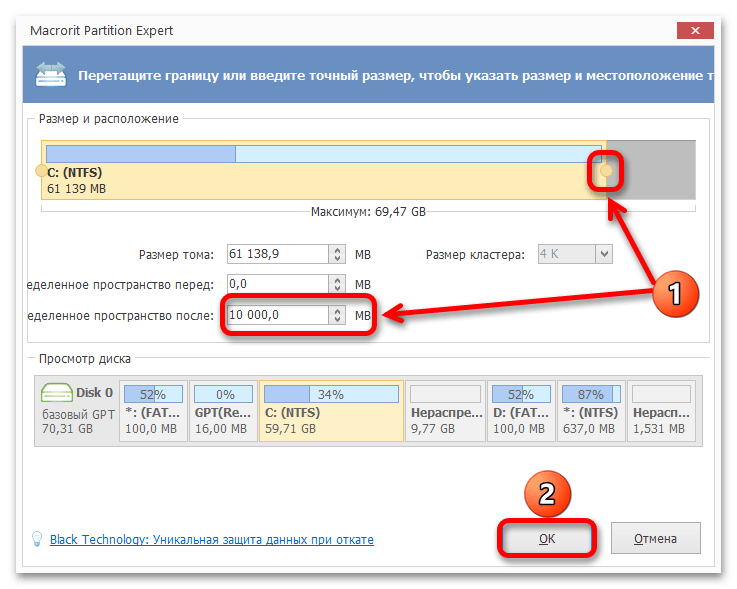This screenshot has width=737, height=589.
Task: Click the unallocated space after field 10 000,0
Action: [278, 314]
